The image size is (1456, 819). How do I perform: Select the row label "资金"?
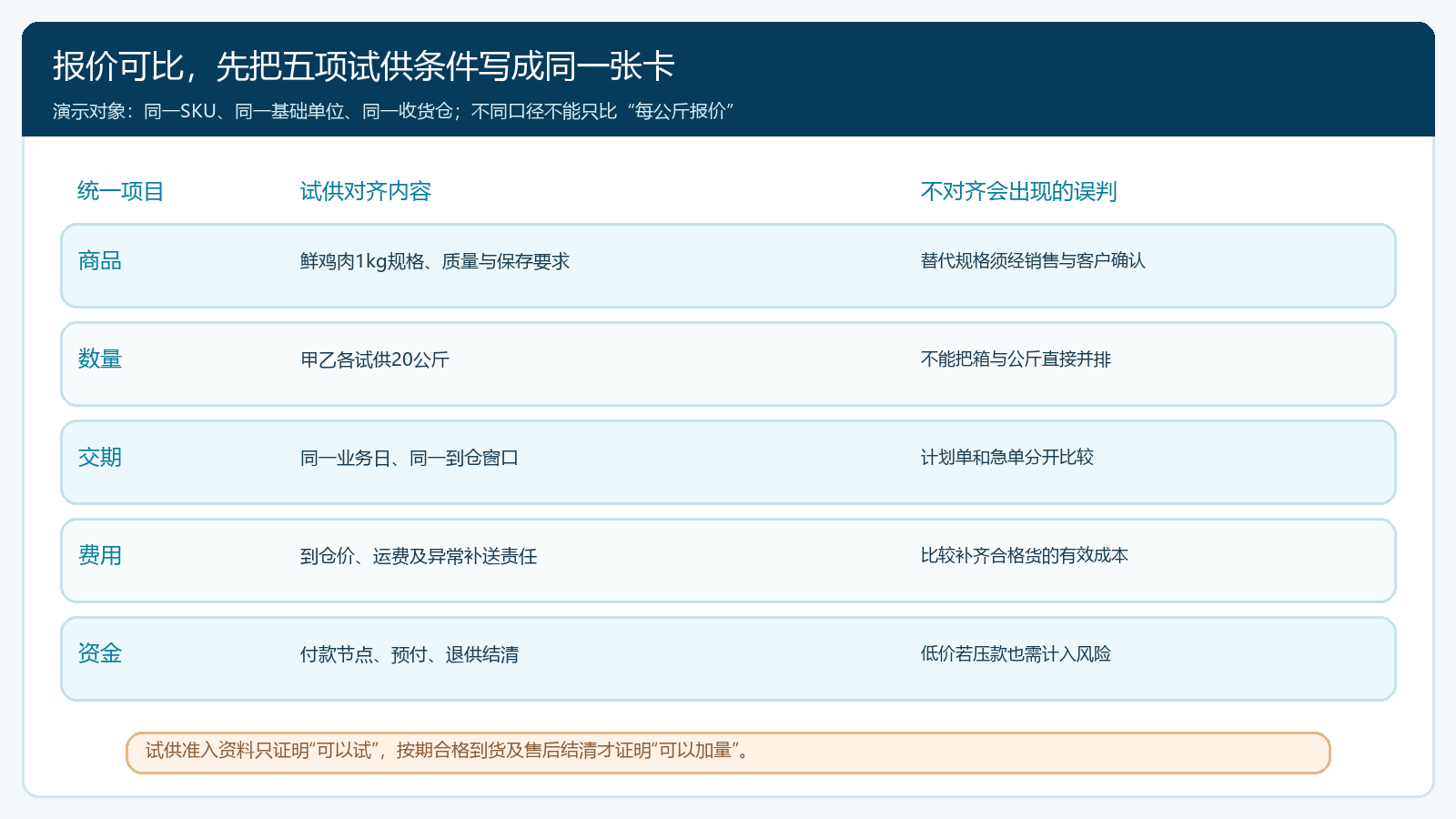[100, 654]
